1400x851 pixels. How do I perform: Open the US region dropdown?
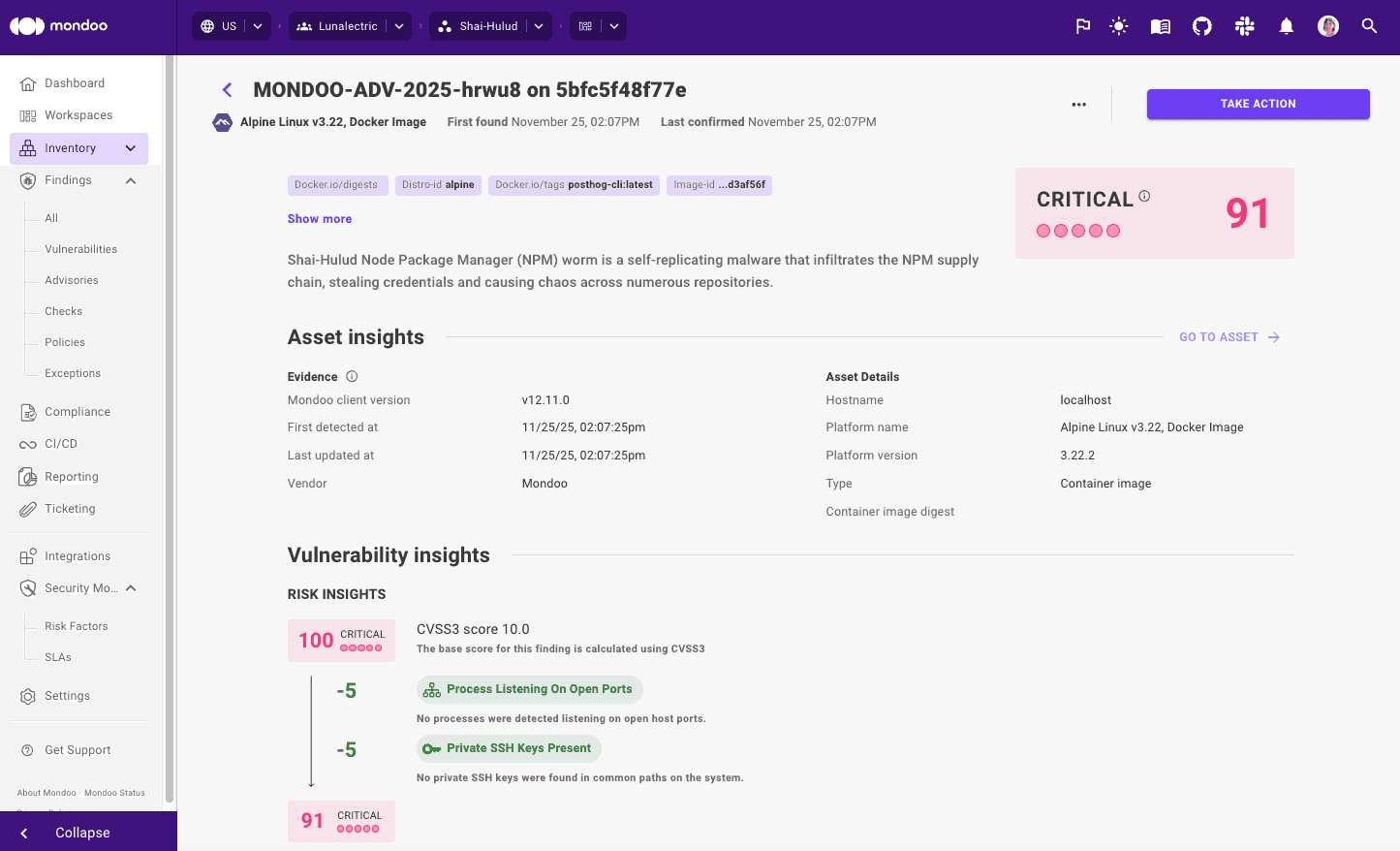point(258,26)
